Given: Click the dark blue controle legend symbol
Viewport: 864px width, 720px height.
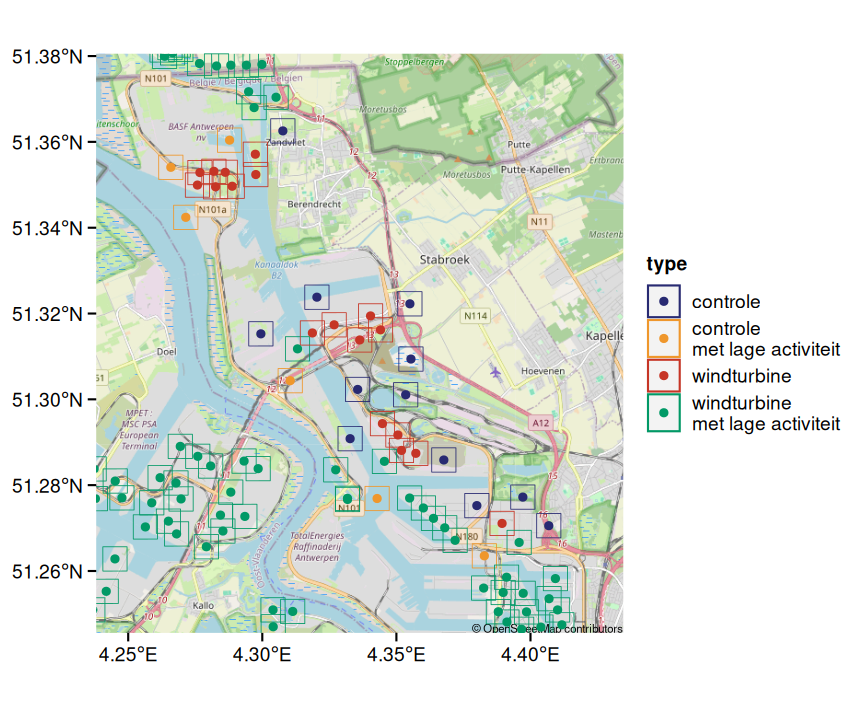Looking at the screenshot, I should (x=663, y=302).
